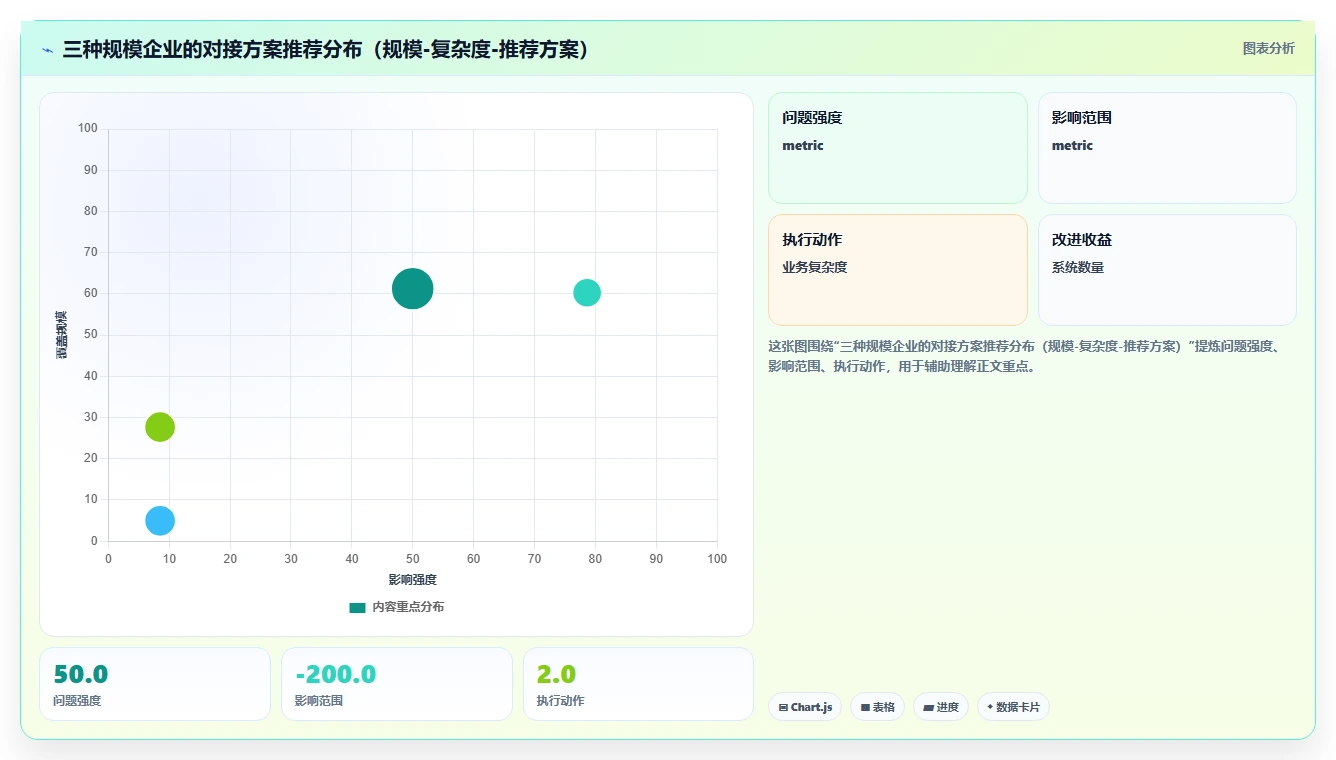1336x760 pixels.
Task: Click the chart title heading text
Action: [x=325, y=50]
